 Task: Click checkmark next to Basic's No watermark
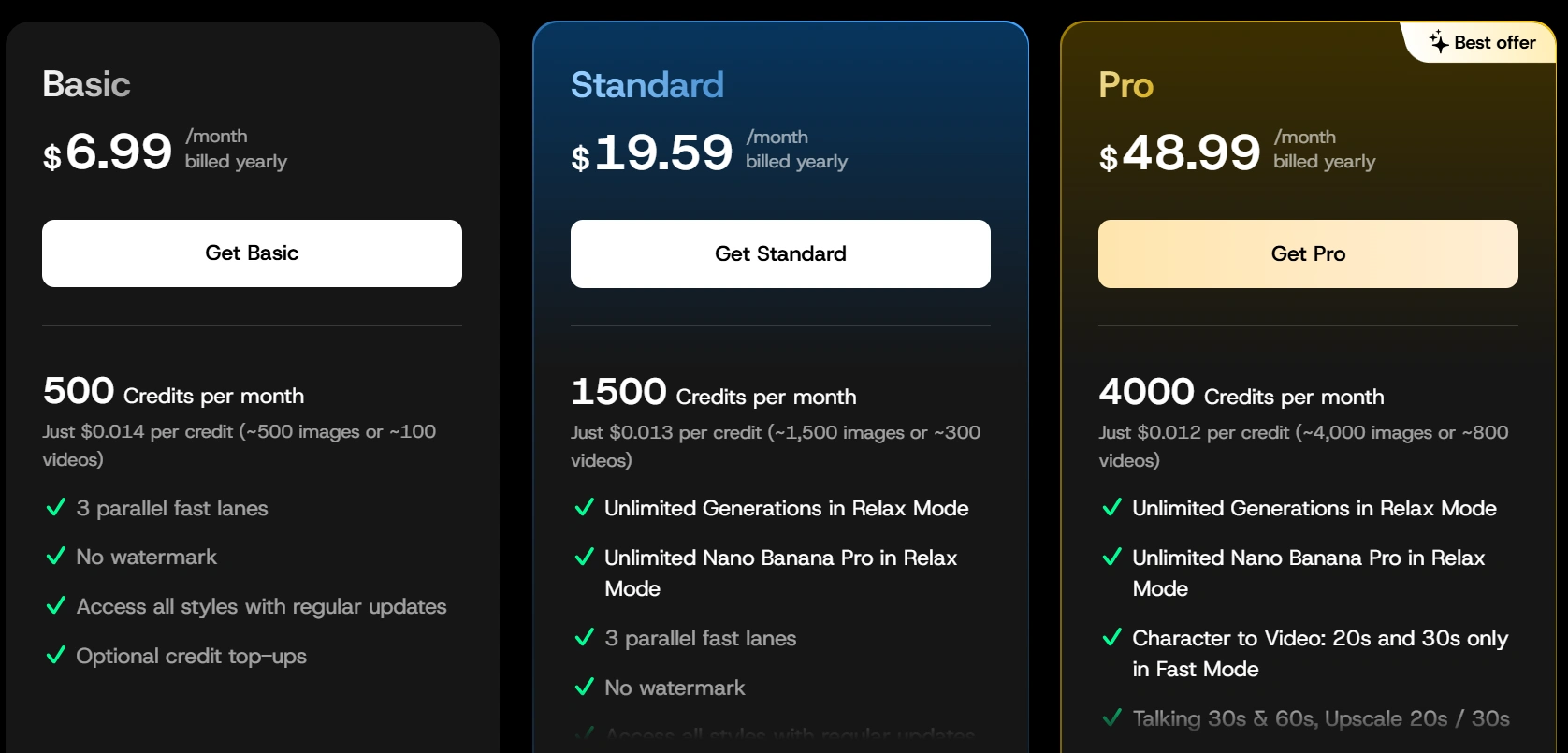point(56,557)
